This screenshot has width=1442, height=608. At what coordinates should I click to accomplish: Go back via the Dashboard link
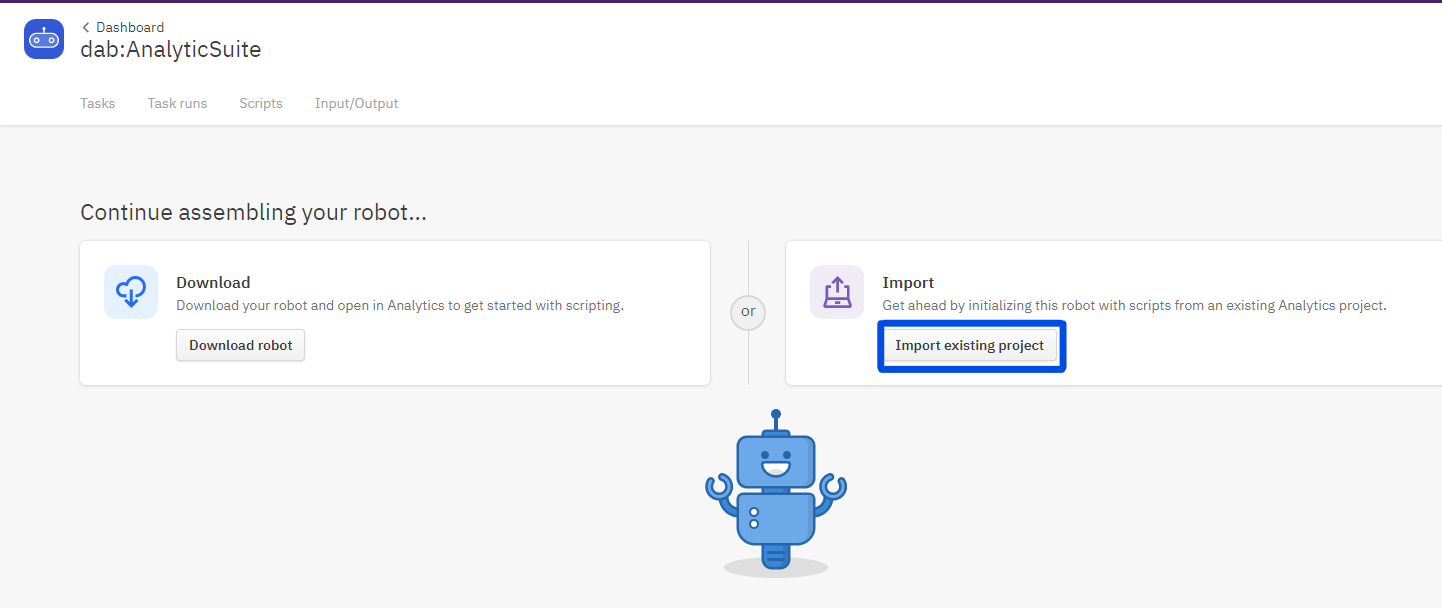pos(130,27)
